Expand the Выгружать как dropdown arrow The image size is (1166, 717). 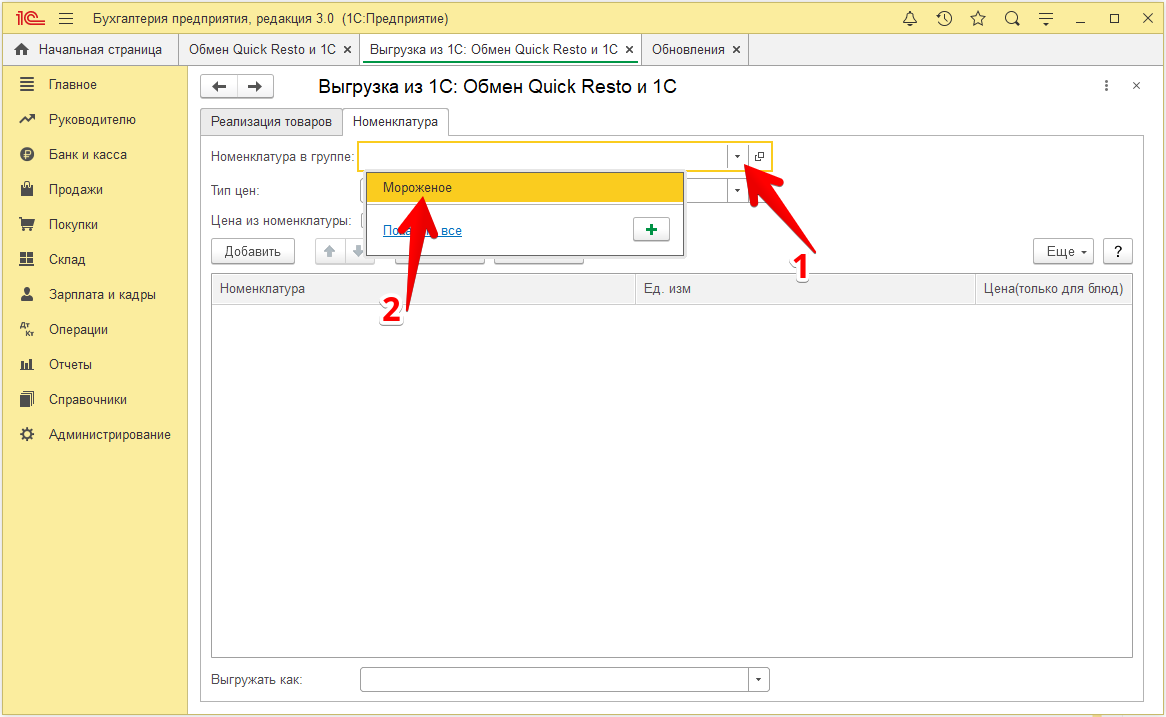pos(758,680)
